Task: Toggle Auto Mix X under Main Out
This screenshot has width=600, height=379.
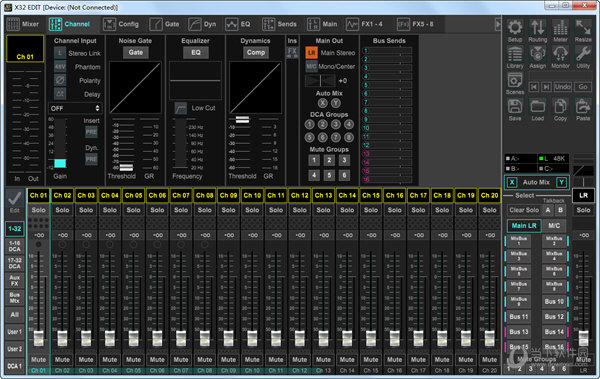Action: coord(323,103)
